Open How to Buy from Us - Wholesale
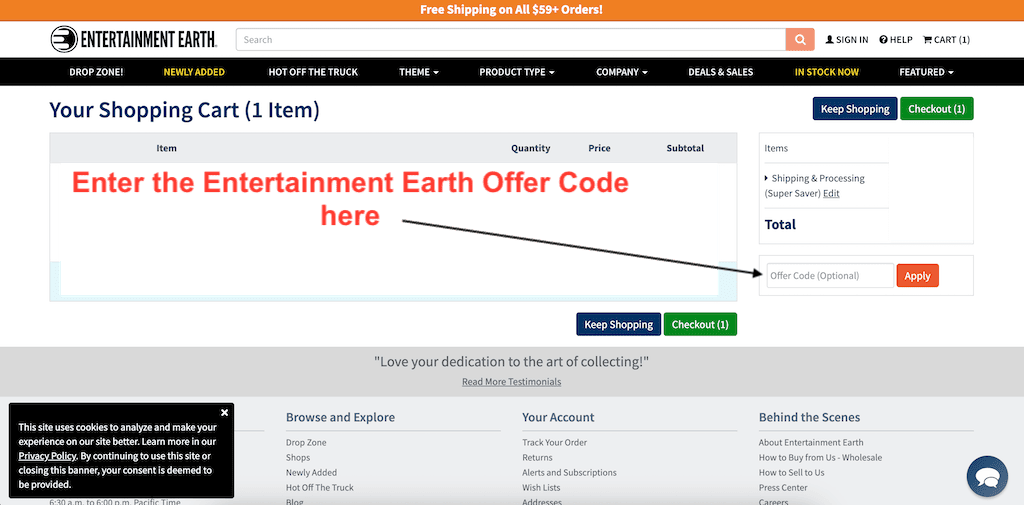 (820, 457)
